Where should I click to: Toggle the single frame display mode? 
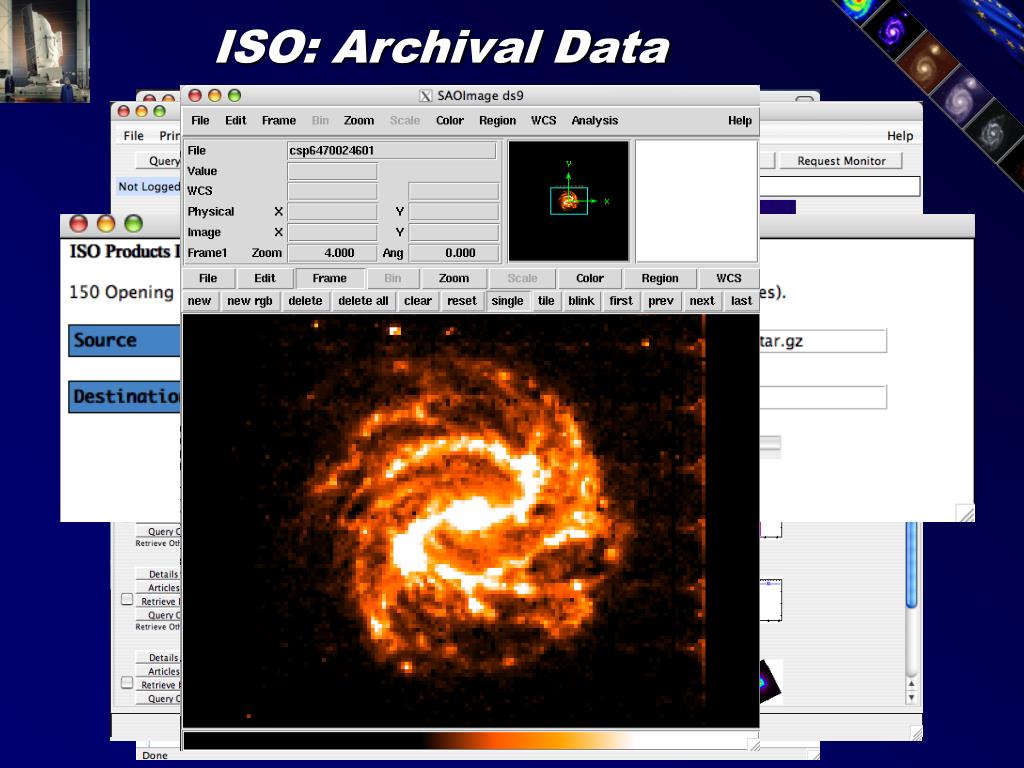pyautogui.click(x=507, y=301)
